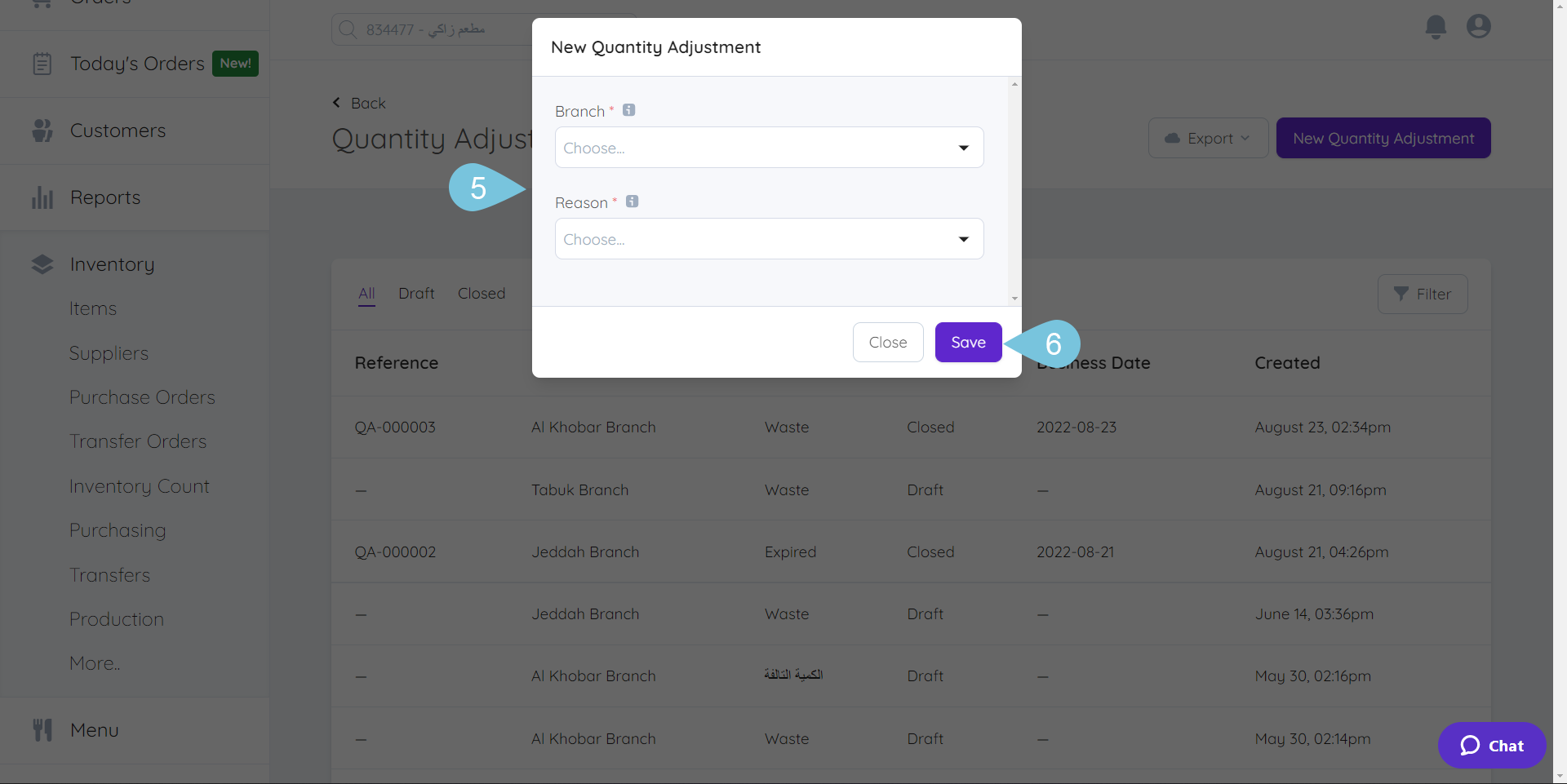Click the Reports bar chart icon

click(42, 197)
